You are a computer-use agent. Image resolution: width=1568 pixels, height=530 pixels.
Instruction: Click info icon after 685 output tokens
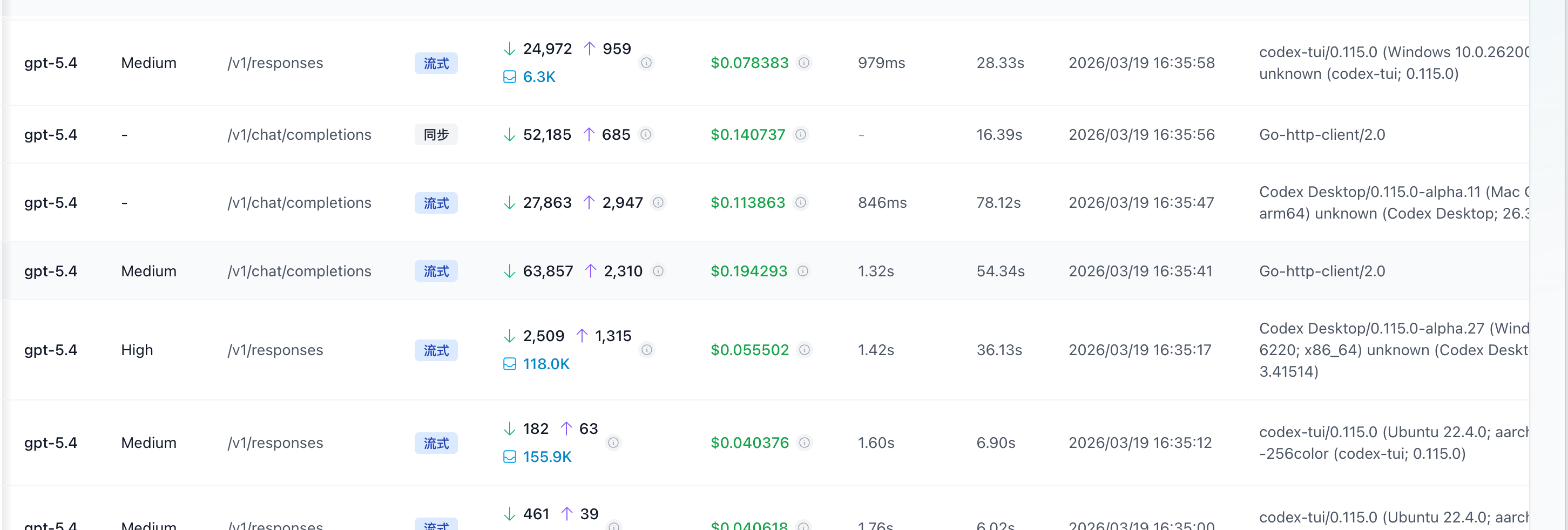tap(645, 134)
